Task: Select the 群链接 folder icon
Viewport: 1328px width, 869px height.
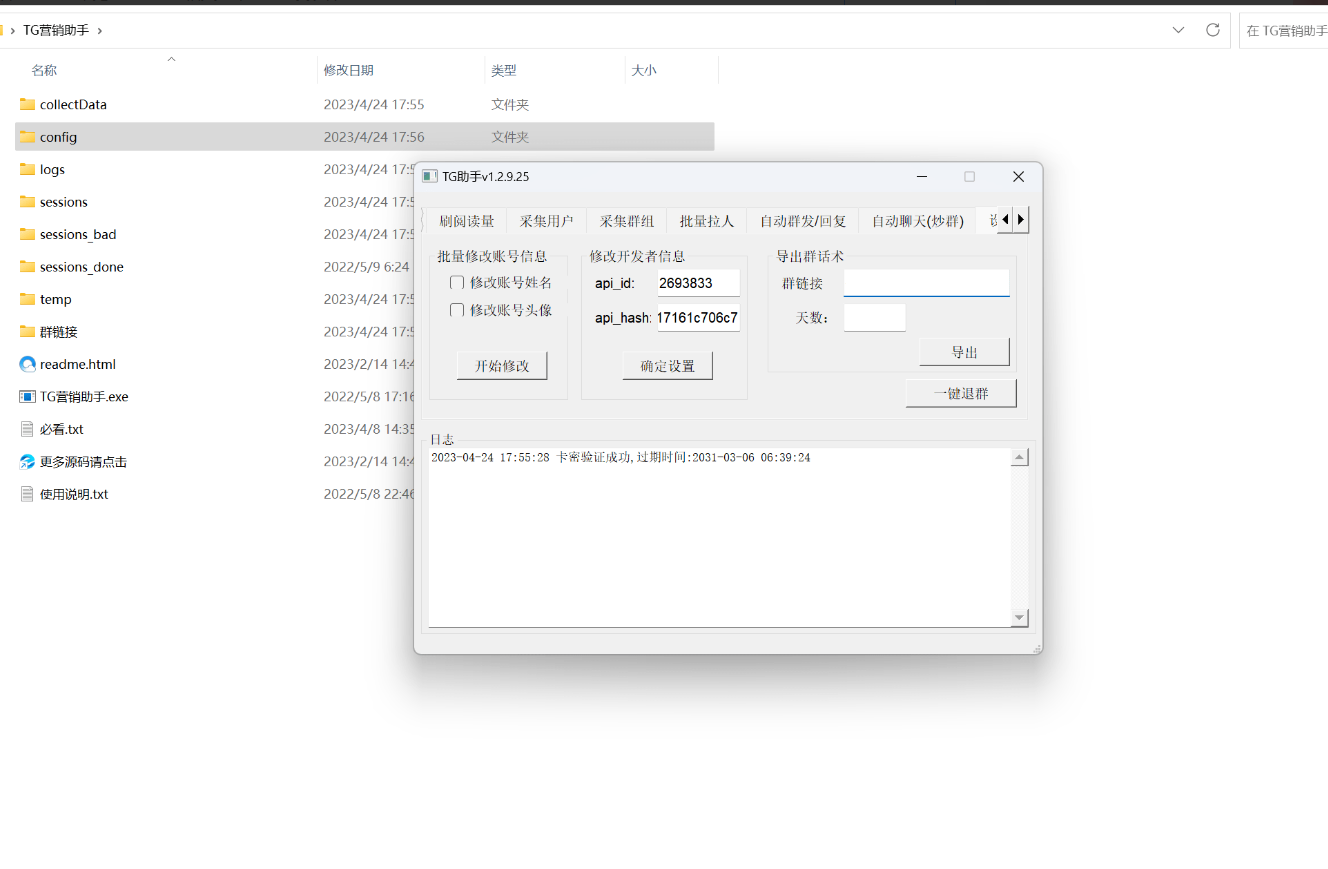Action: [x=28, y=332]
